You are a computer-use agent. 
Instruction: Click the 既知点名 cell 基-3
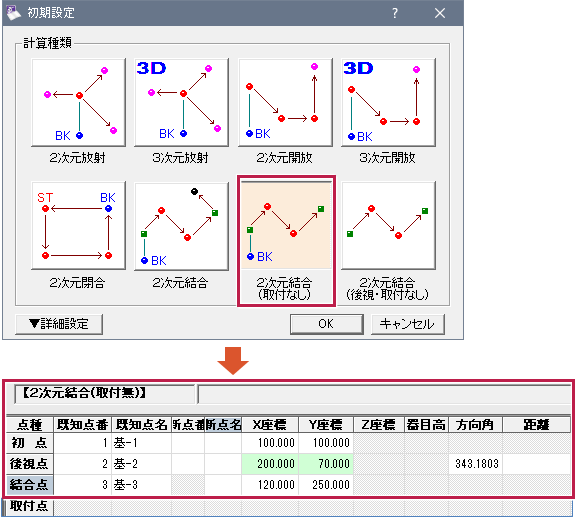(142, 485)
